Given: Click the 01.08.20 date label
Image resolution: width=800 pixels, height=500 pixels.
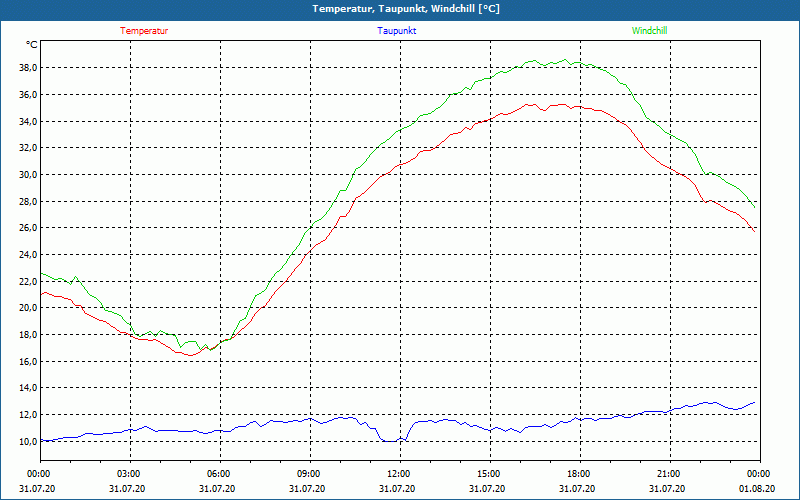Looking at the screenshot, I should tap(757, 489).
